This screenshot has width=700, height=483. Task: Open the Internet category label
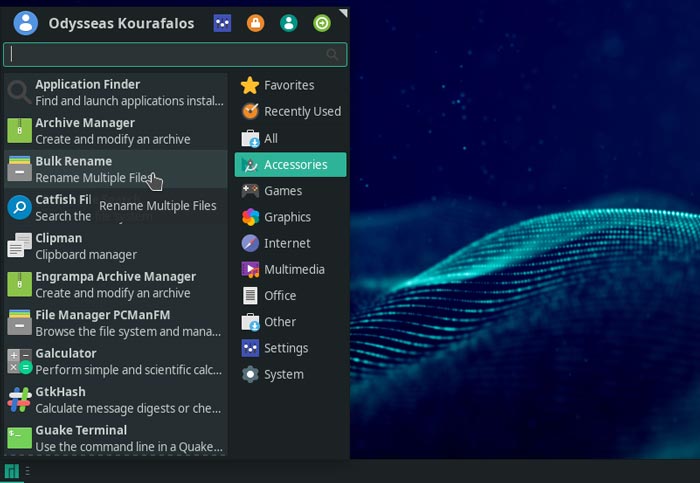coord(287,243)
